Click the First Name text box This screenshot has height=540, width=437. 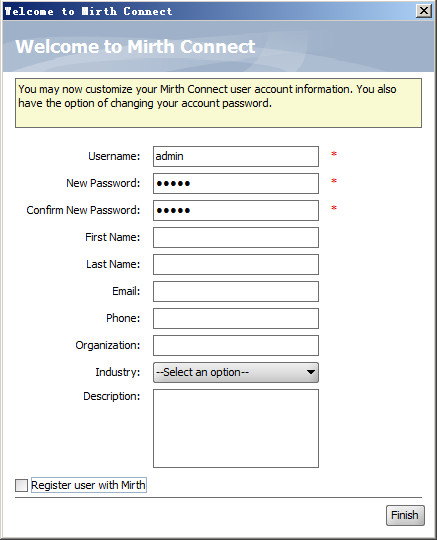236,237
